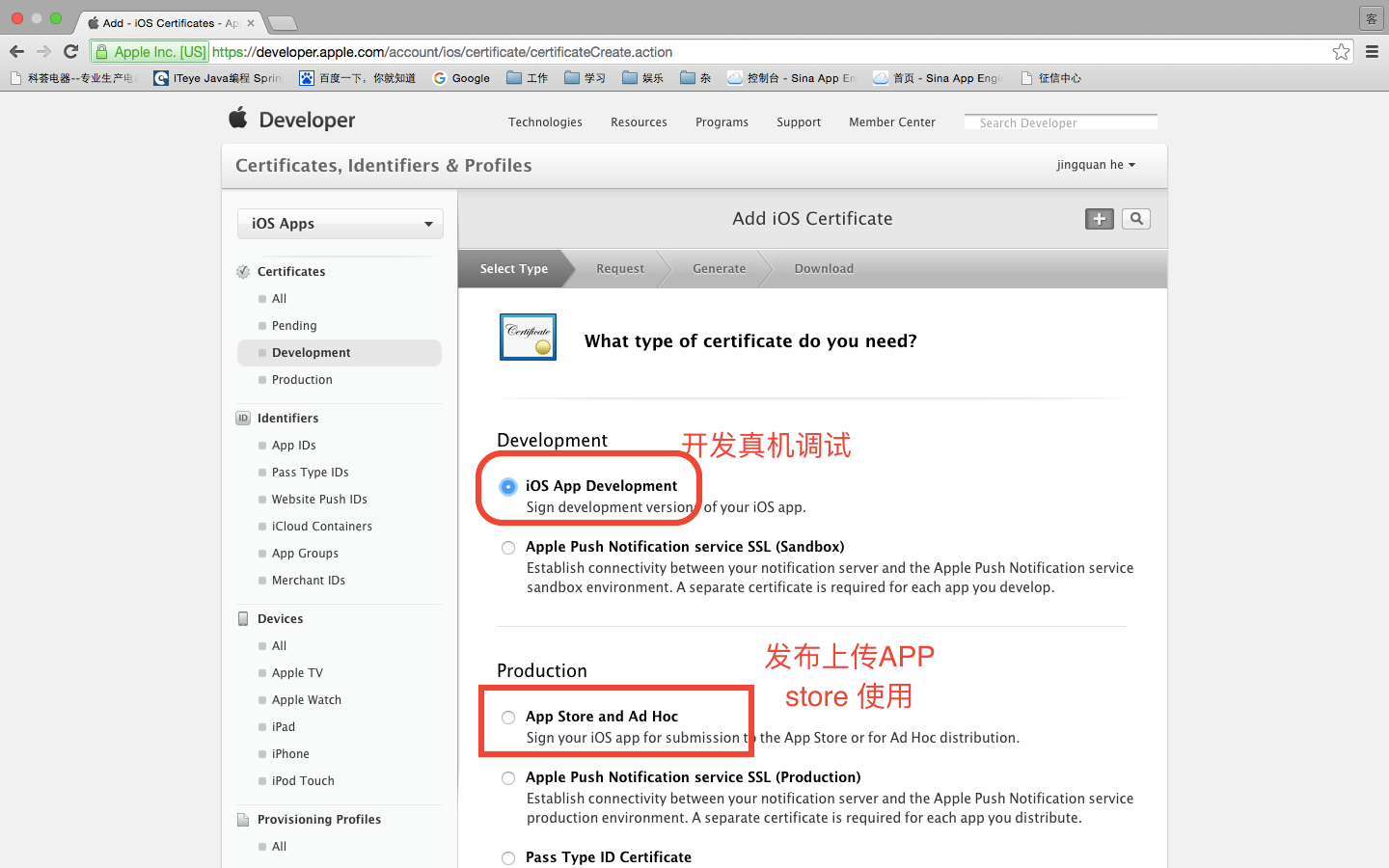Click the browser back arrow
The image size is (1389, 868).
pos(16,52)
